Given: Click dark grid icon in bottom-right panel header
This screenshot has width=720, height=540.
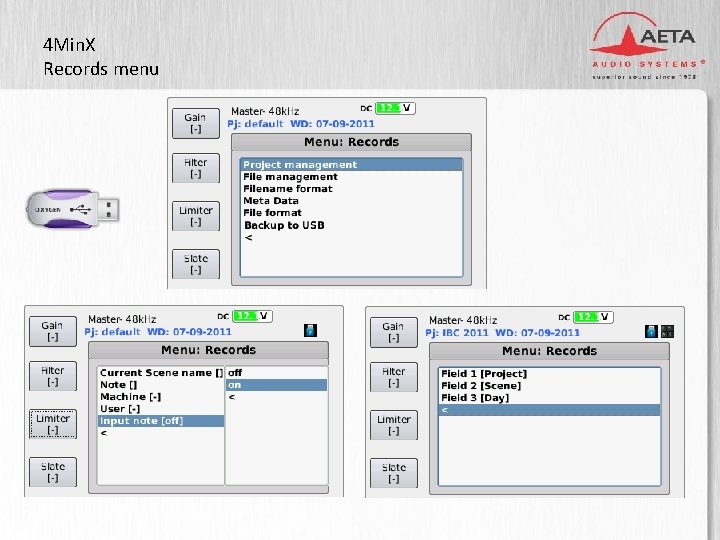Looking at the screenshot, I should point(667,331).
